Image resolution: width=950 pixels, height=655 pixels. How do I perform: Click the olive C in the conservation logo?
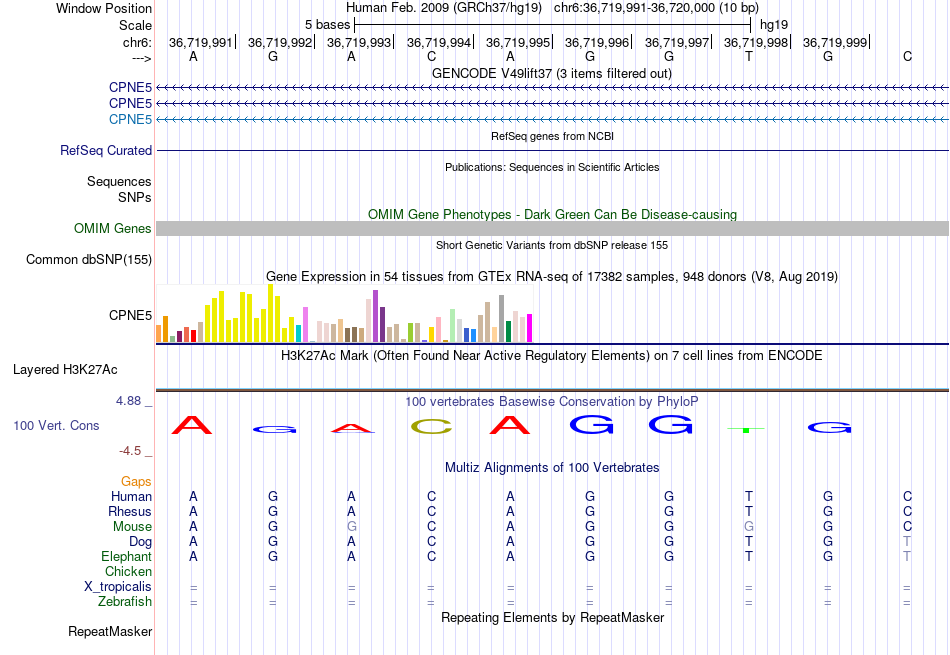[431, 427]
